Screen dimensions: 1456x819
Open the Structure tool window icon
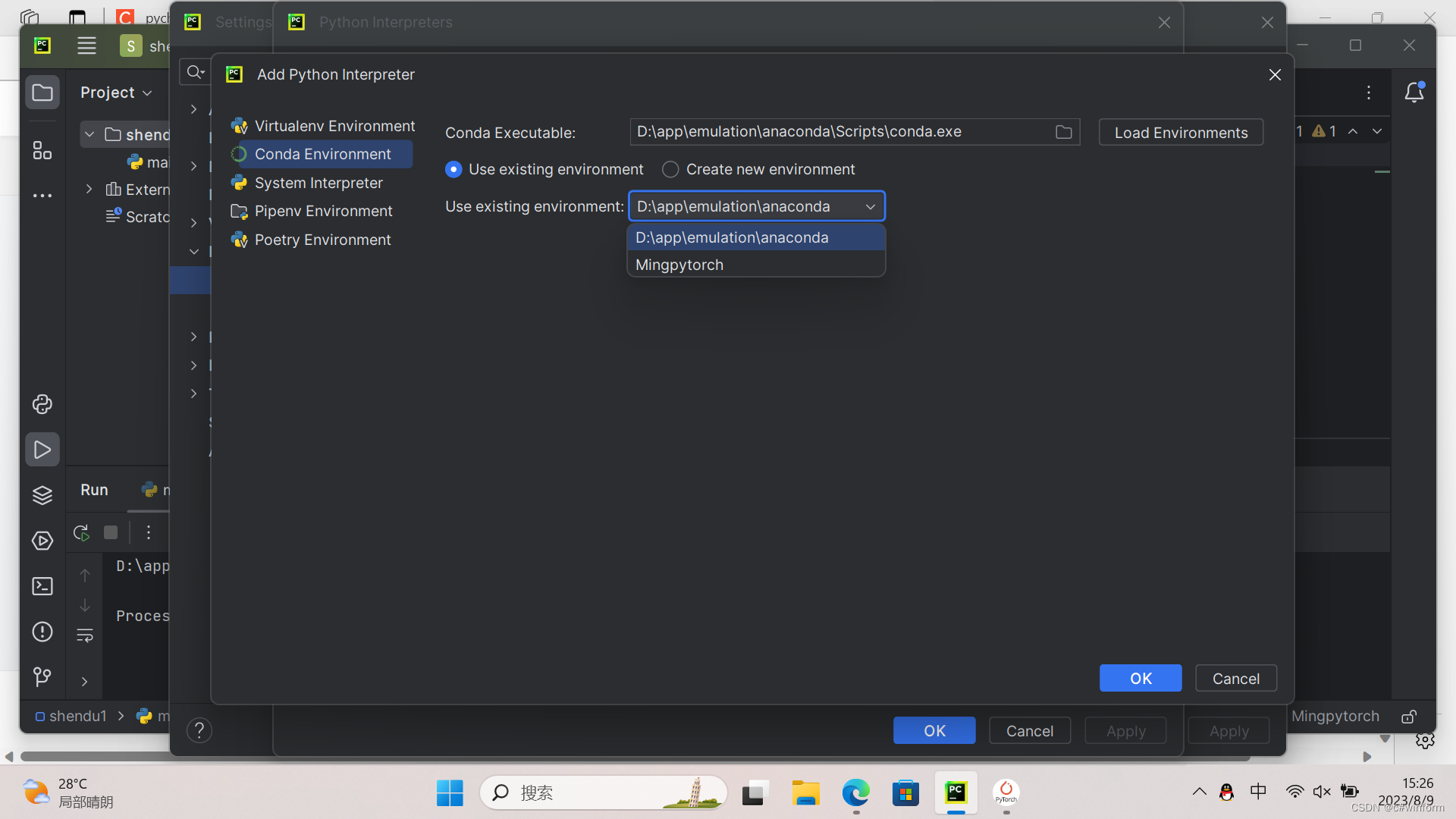click(42, 150)
